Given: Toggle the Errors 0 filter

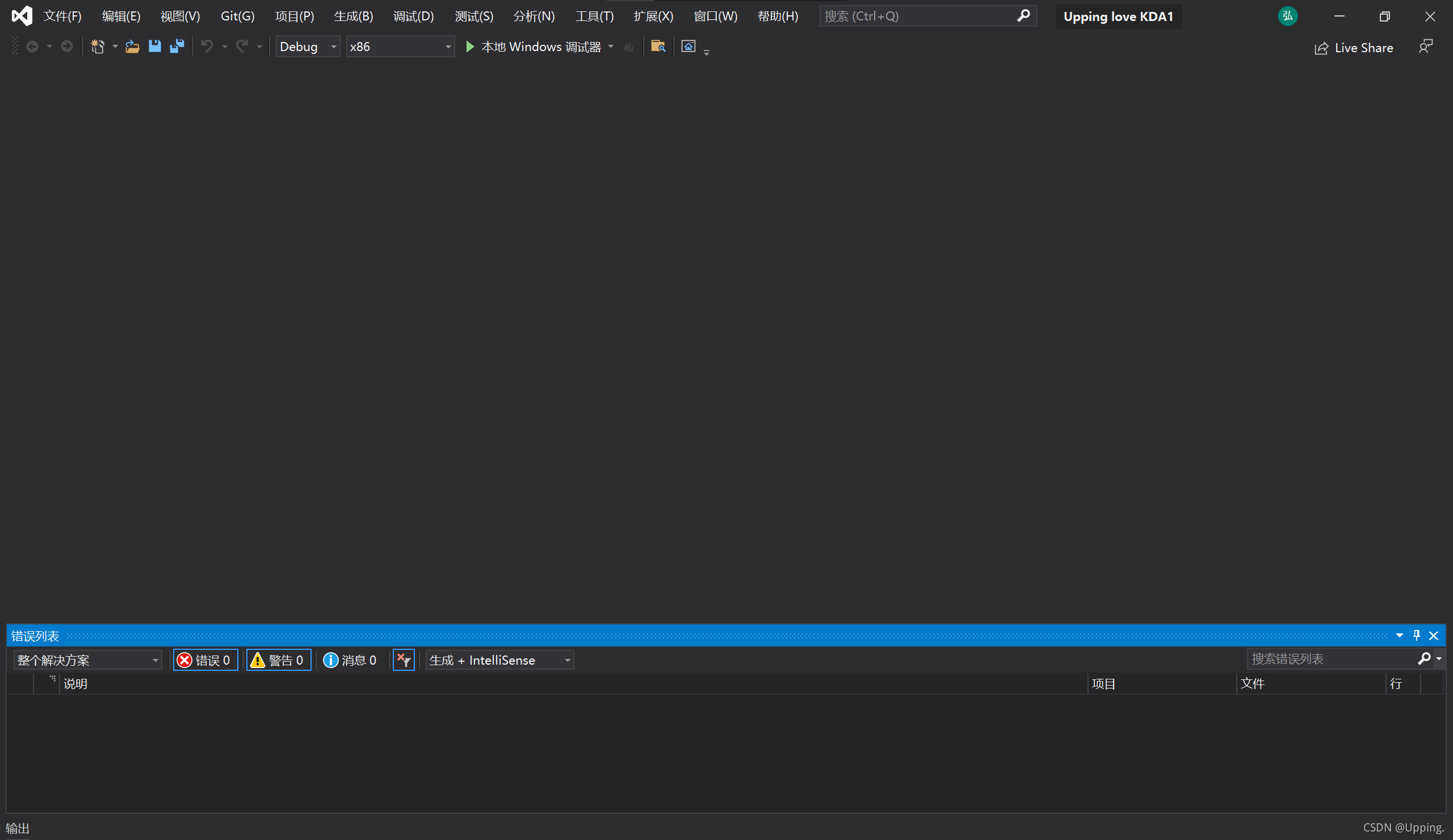Looking at the screenshot, I should pos(205,660).
